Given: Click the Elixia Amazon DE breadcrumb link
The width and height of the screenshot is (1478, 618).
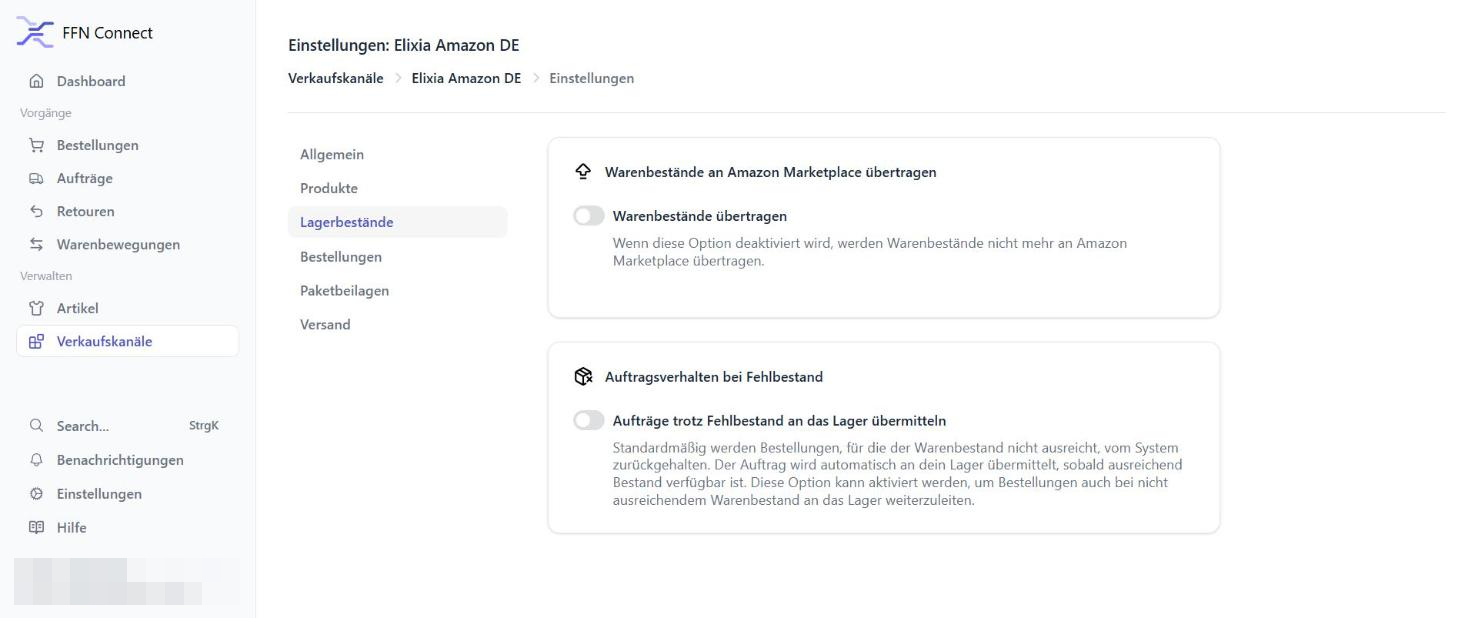Looking at the screenshot, I should (x=466, y=78).
